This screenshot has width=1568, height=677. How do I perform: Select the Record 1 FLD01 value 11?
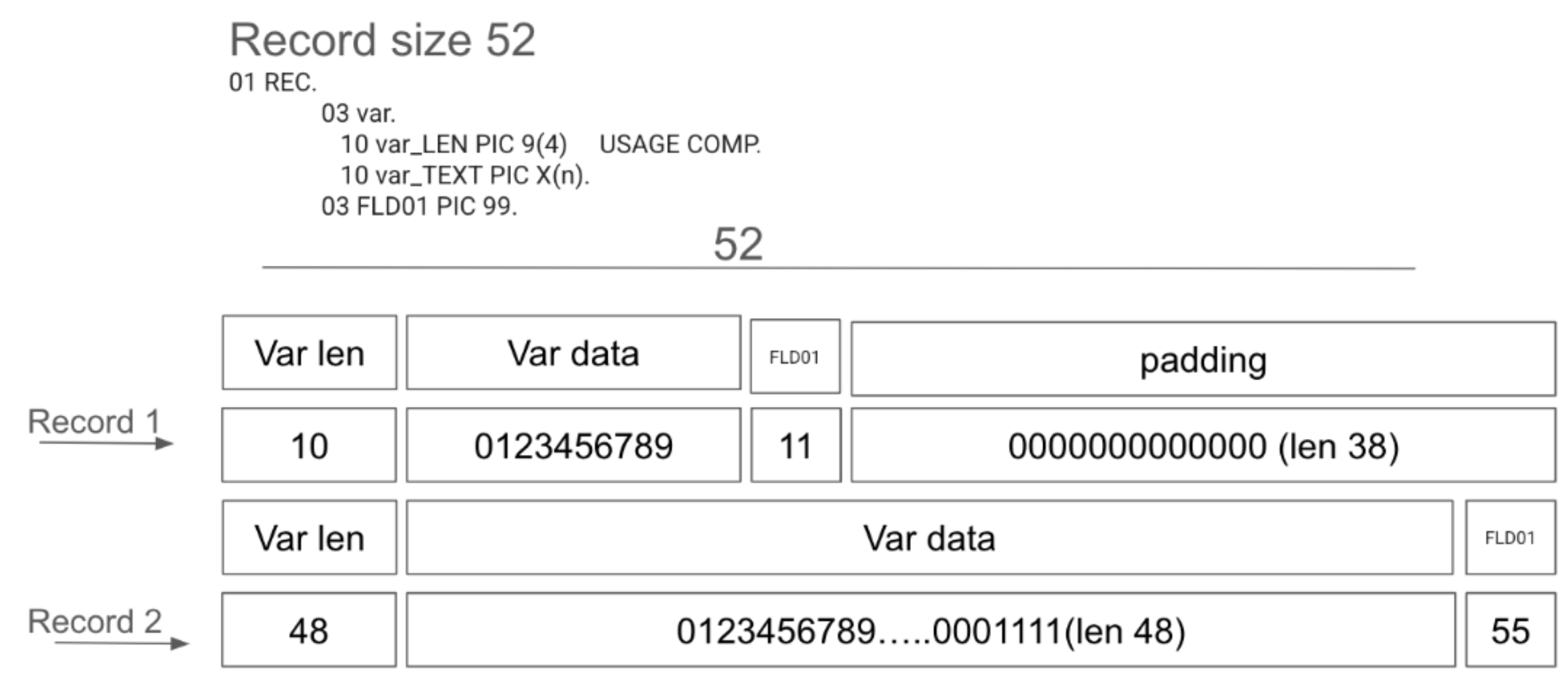[796, 446]
